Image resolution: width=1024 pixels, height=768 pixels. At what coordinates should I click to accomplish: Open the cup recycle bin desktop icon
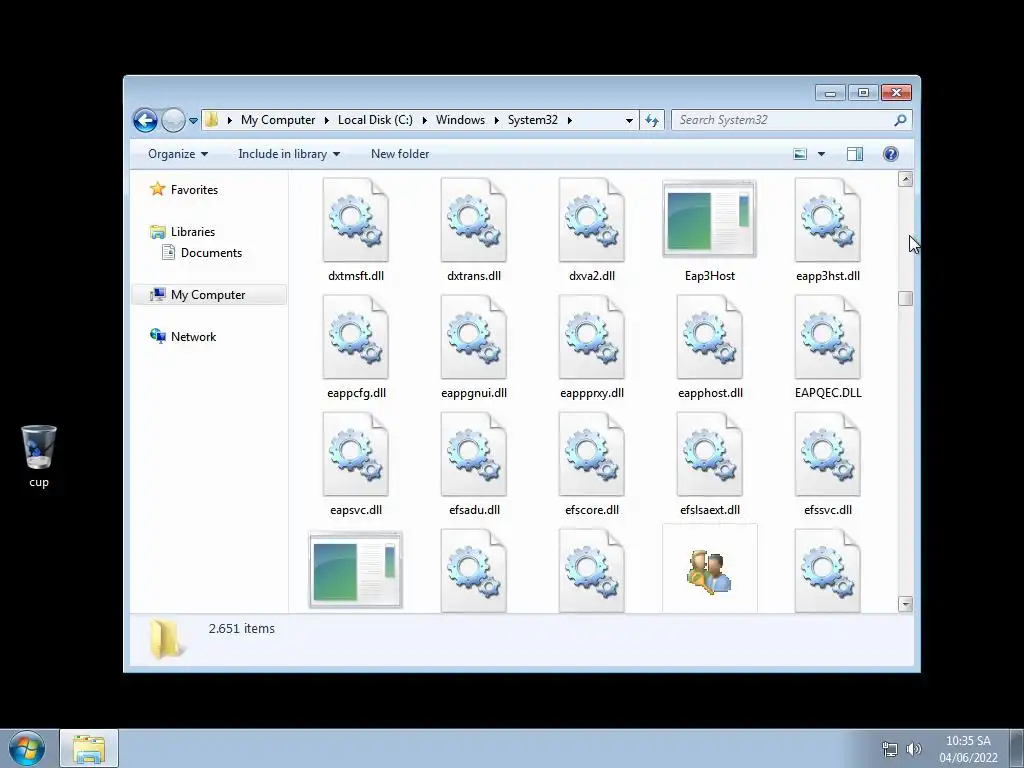(x=39, y=455)
